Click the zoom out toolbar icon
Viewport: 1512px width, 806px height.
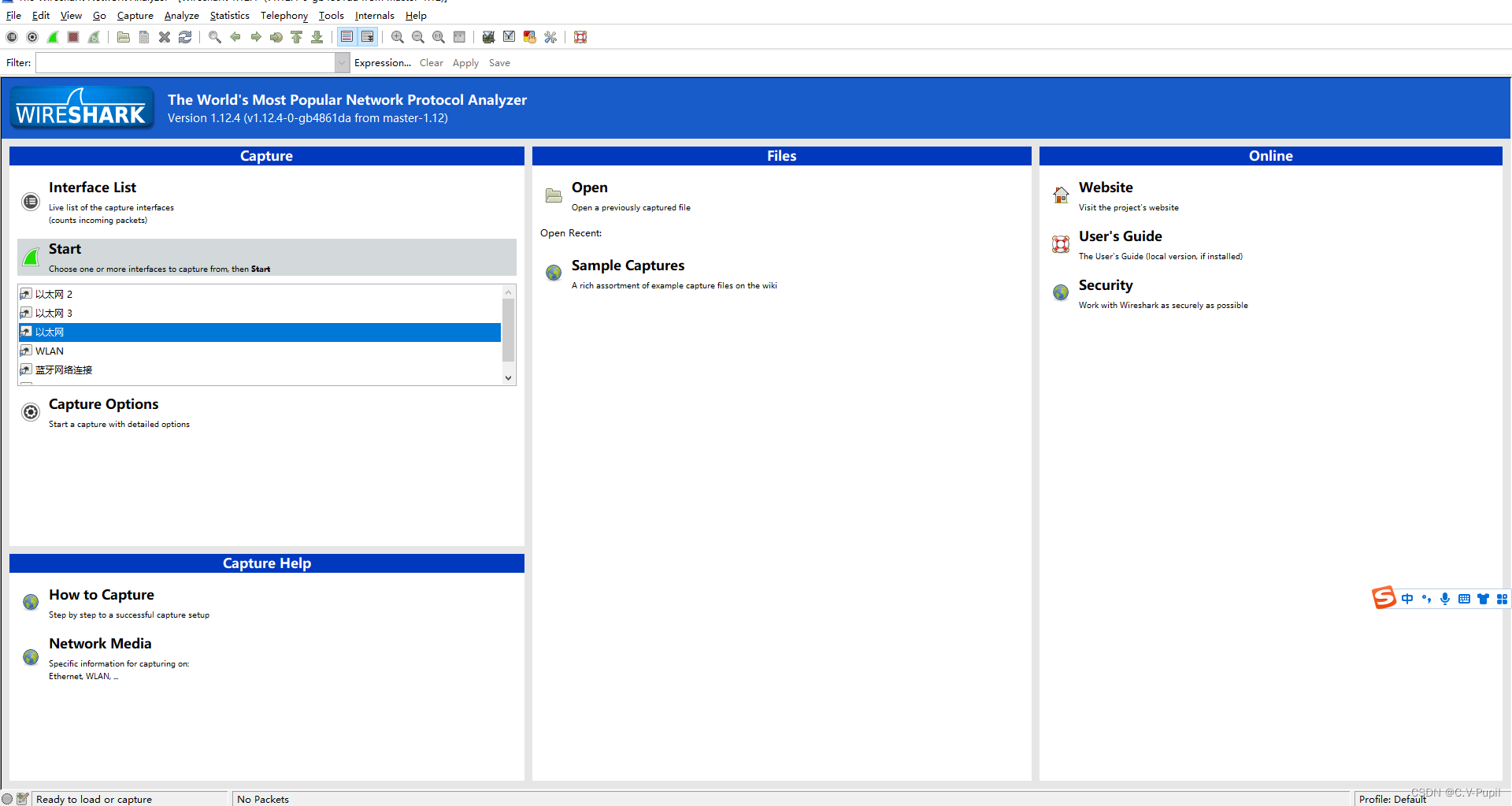418,37
